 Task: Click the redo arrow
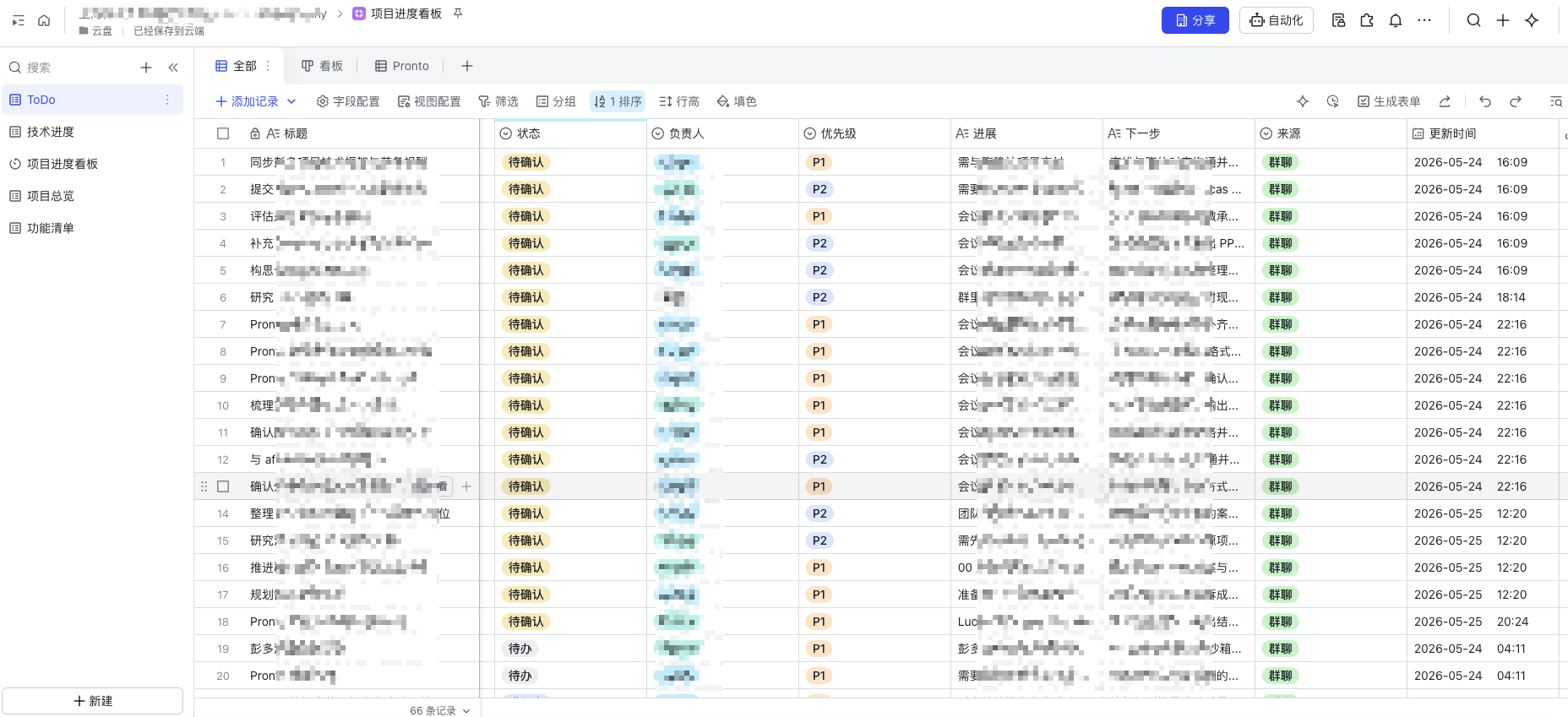tap(1516, 101)
